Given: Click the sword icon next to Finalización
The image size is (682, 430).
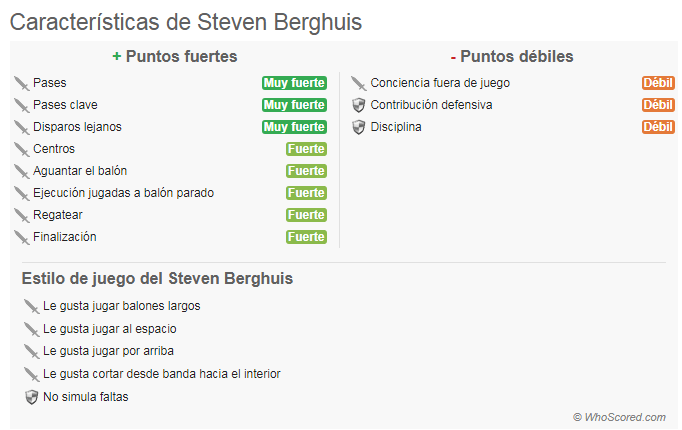Looking at the screenshot, I should click(21, 237).
